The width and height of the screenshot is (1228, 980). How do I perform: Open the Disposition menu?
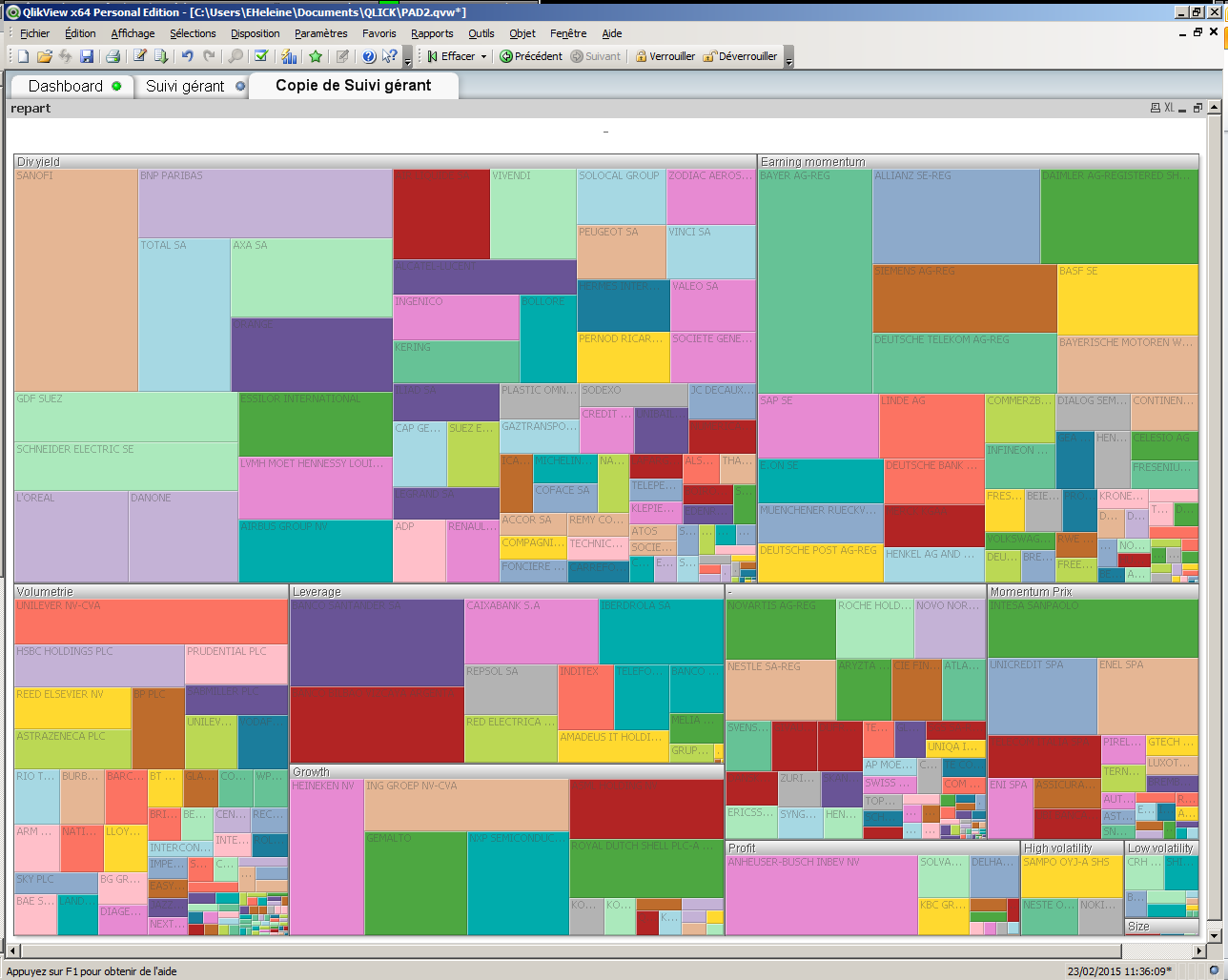click(256, 33)
